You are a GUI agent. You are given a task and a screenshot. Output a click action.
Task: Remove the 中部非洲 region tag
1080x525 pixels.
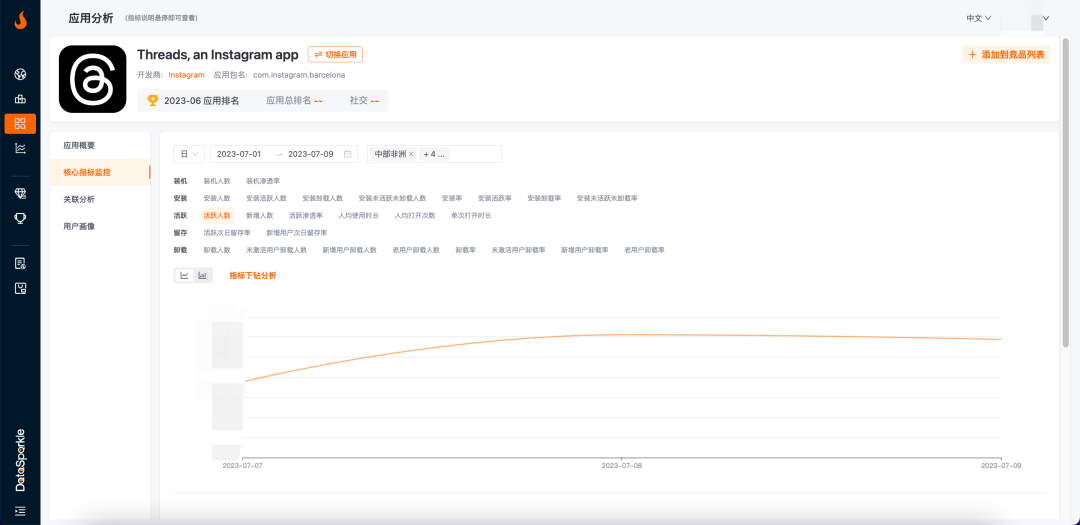pos(411,154)
